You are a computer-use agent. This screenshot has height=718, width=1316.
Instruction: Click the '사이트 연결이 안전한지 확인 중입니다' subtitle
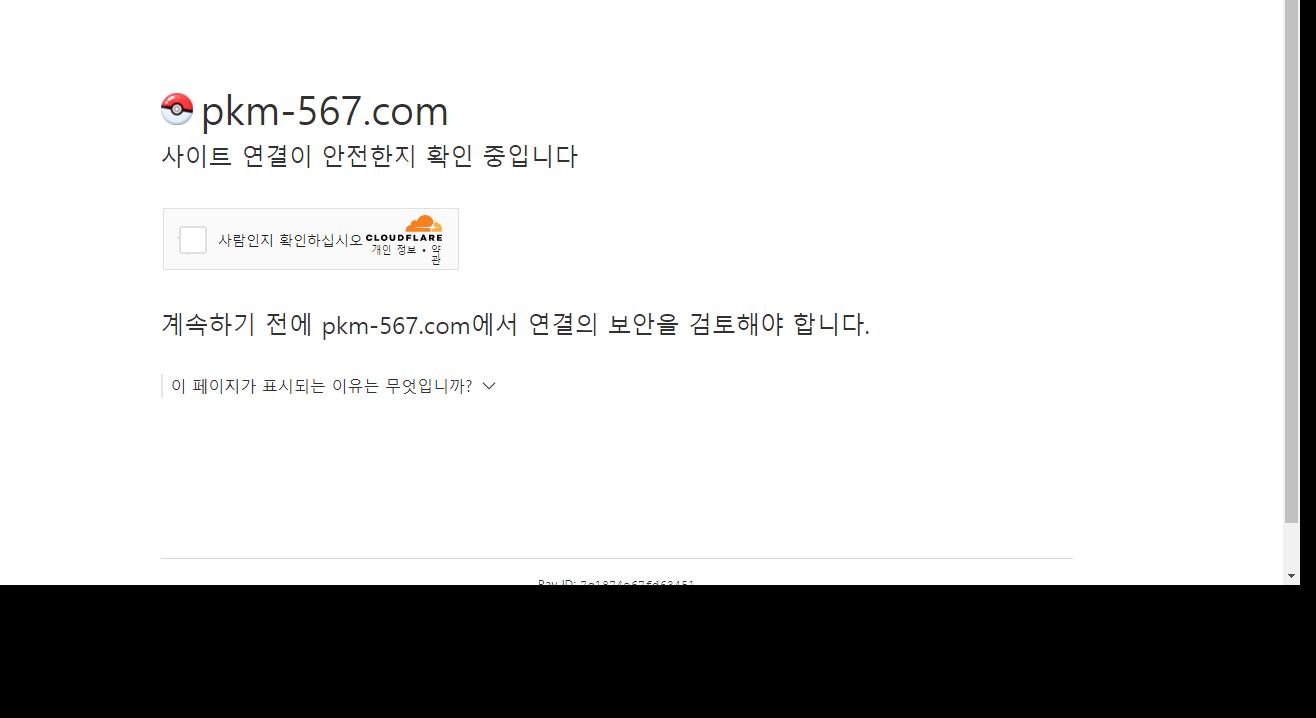369,156
